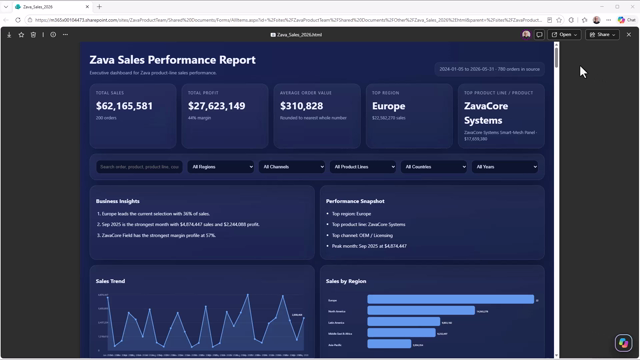640x360 pixels.
Task: Click the browser refresh icon
Action: point(18,20)
